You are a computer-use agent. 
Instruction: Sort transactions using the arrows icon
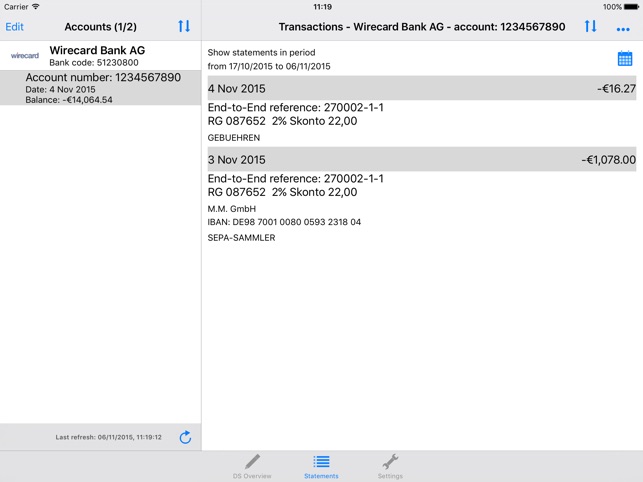tap(591, 26)
